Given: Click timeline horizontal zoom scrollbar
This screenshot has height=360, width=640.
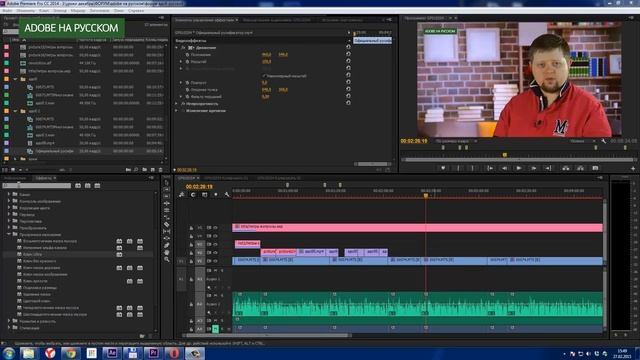Looking at the screenshot, I should point(267,336).
